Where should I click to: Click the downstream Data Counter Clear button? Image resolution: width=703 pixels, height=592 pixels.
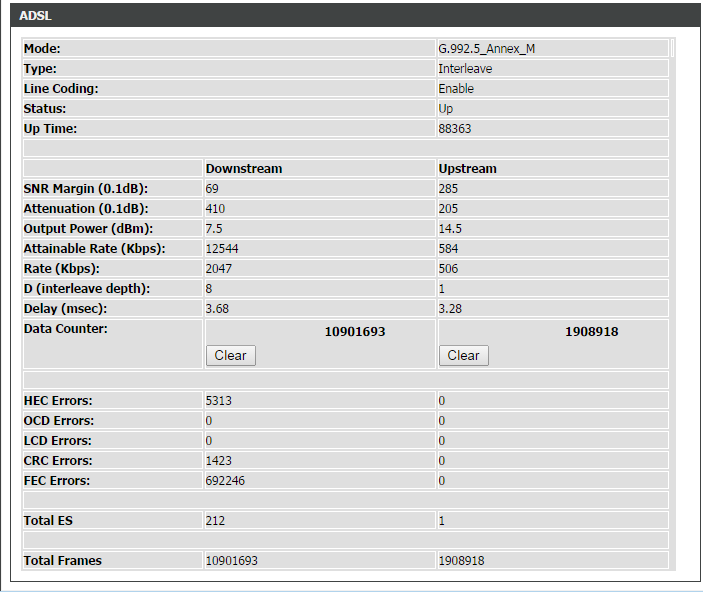coord(230,355)
